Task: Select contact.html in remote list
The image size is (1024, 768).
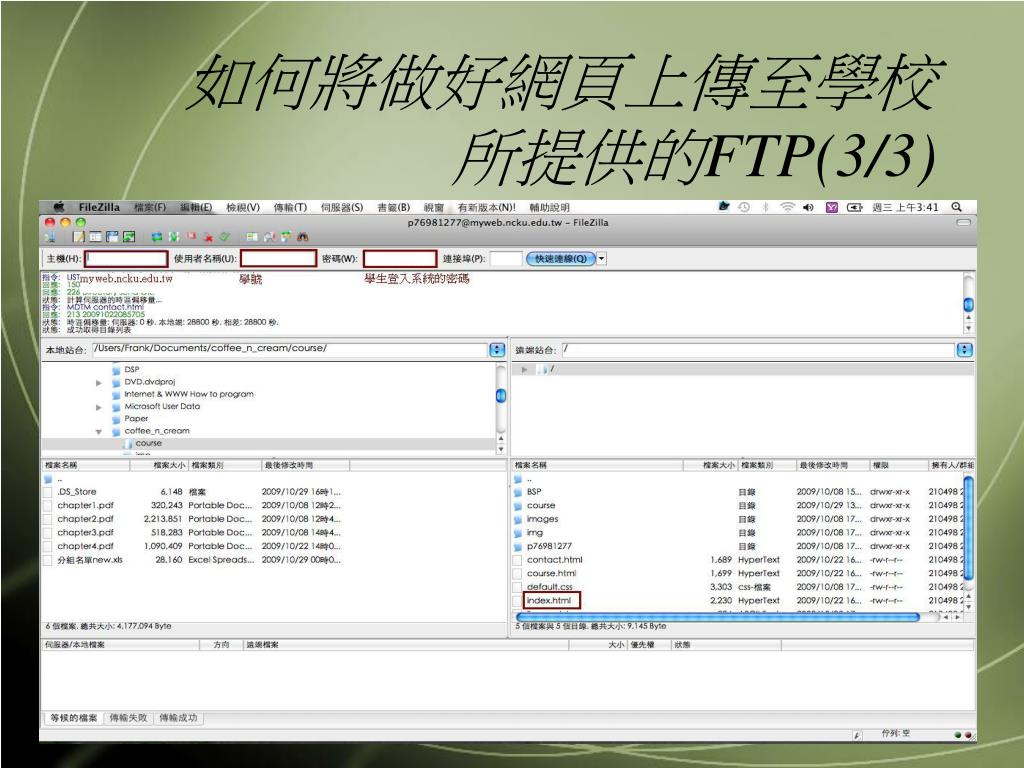Action: [x=554, y=560]
